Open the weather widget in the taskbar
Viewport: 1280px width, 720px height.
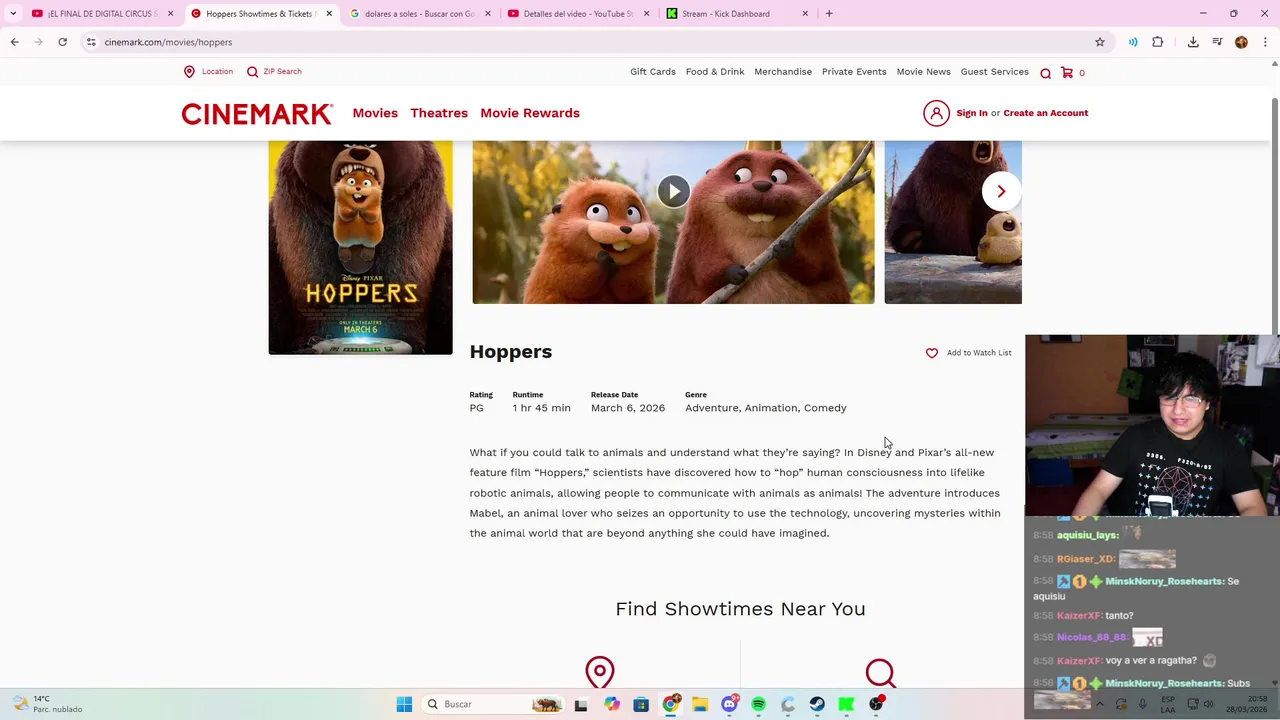click(48, 704)
